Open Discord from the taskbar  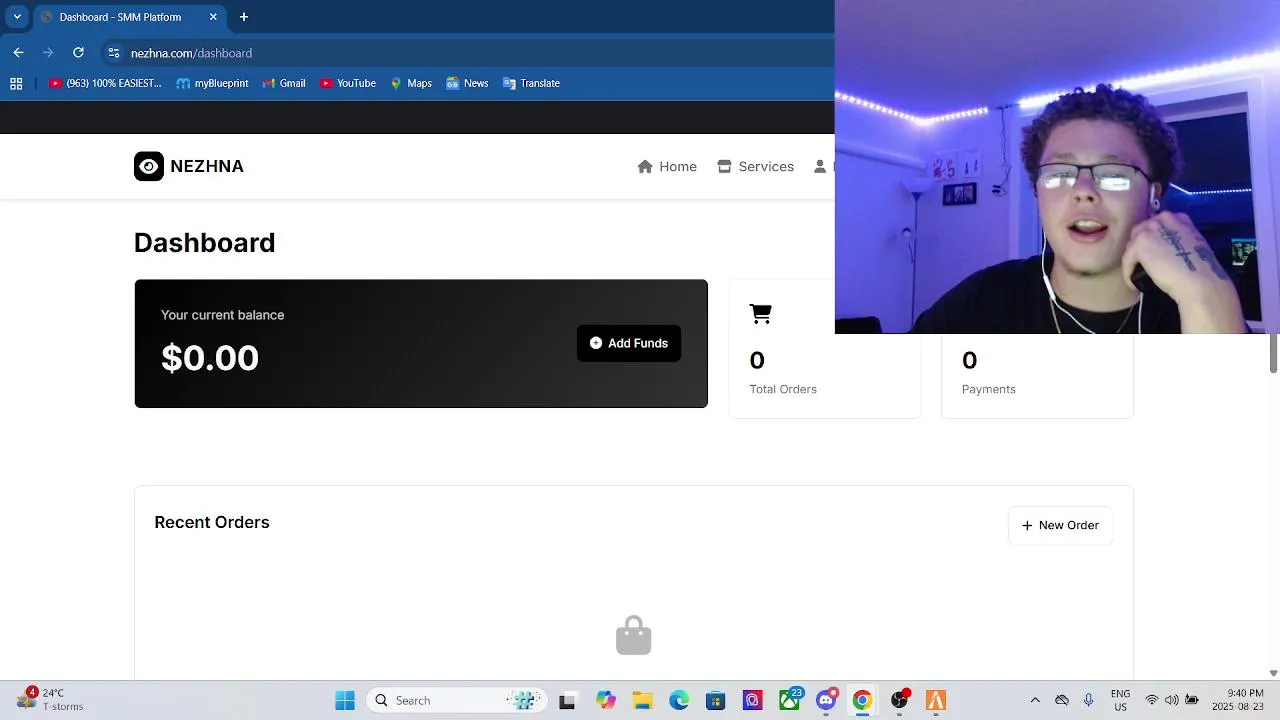(827, 700)
